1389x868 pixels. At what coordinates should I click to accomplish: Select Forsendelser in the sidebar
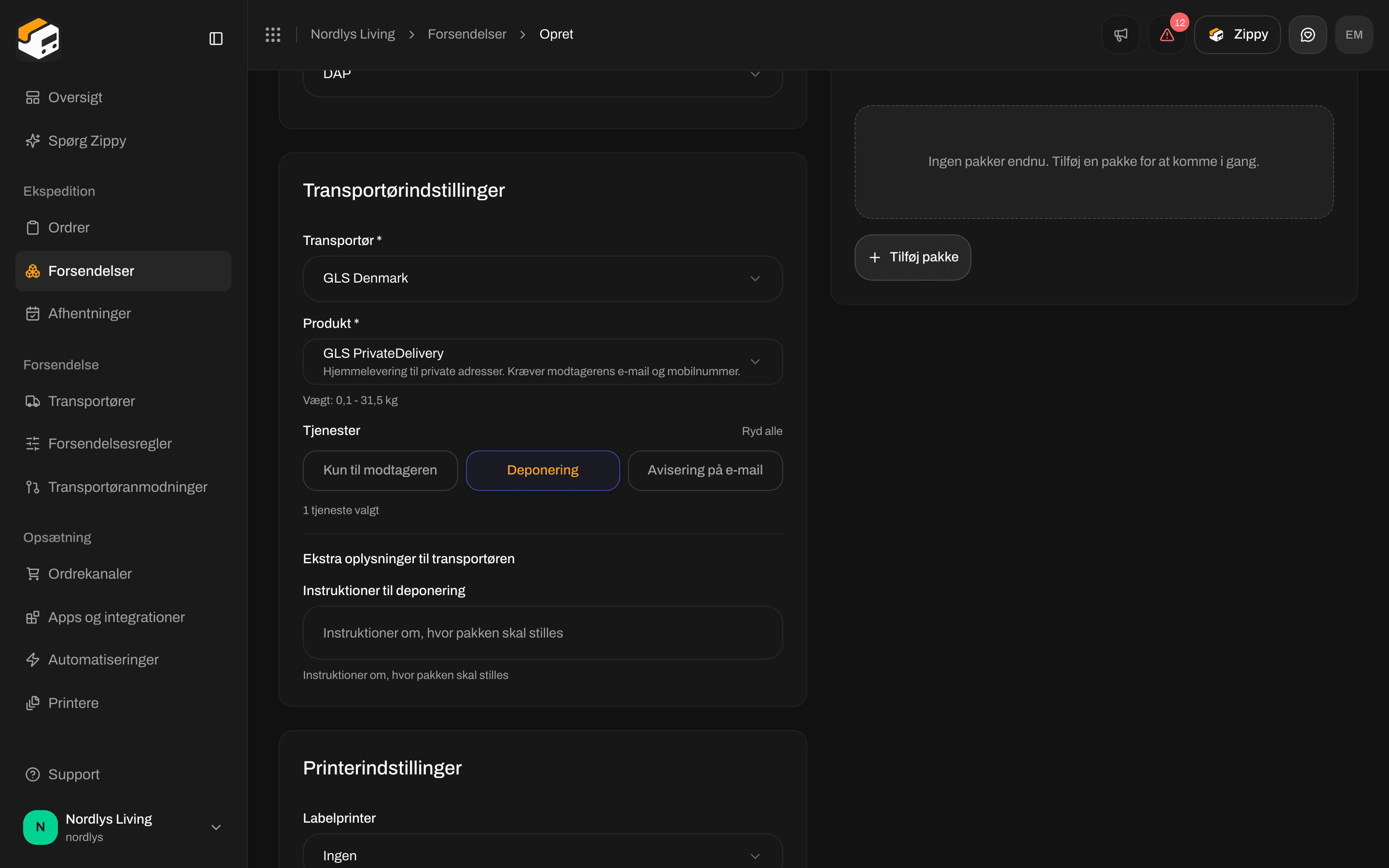tap(123, 271)
